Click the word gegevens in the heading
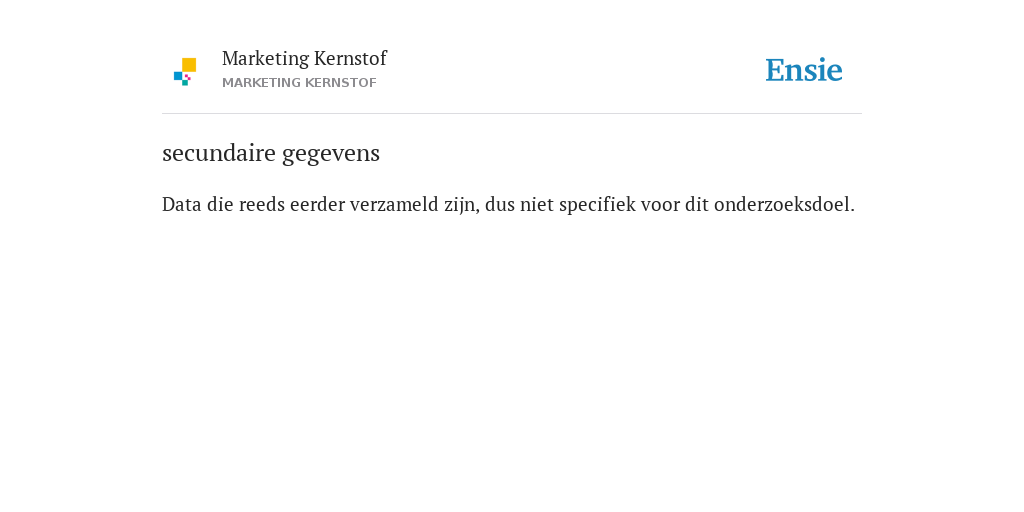This screenshot has width=1024, height=512. click(331, 155)
